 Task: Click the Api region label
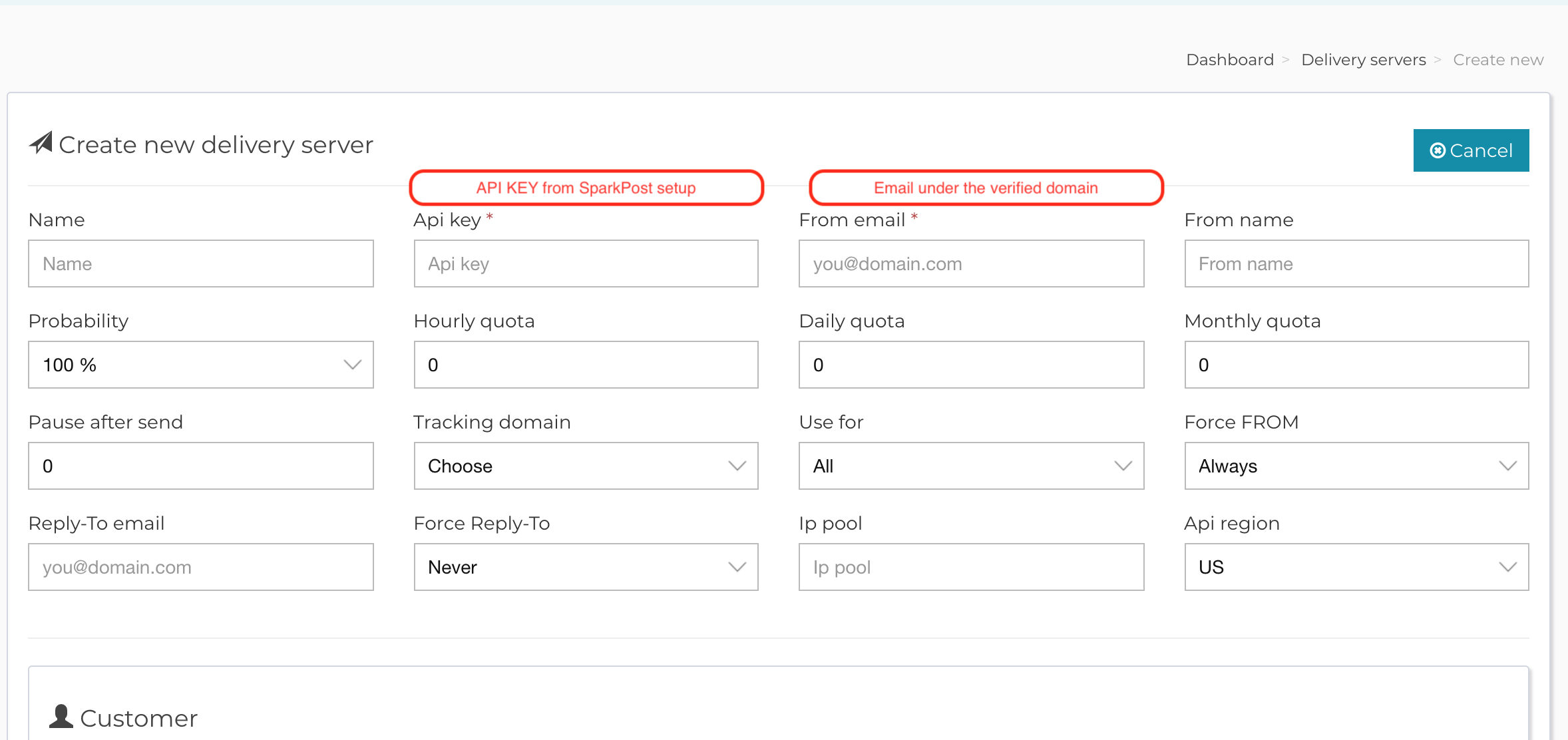point(1232,523)
